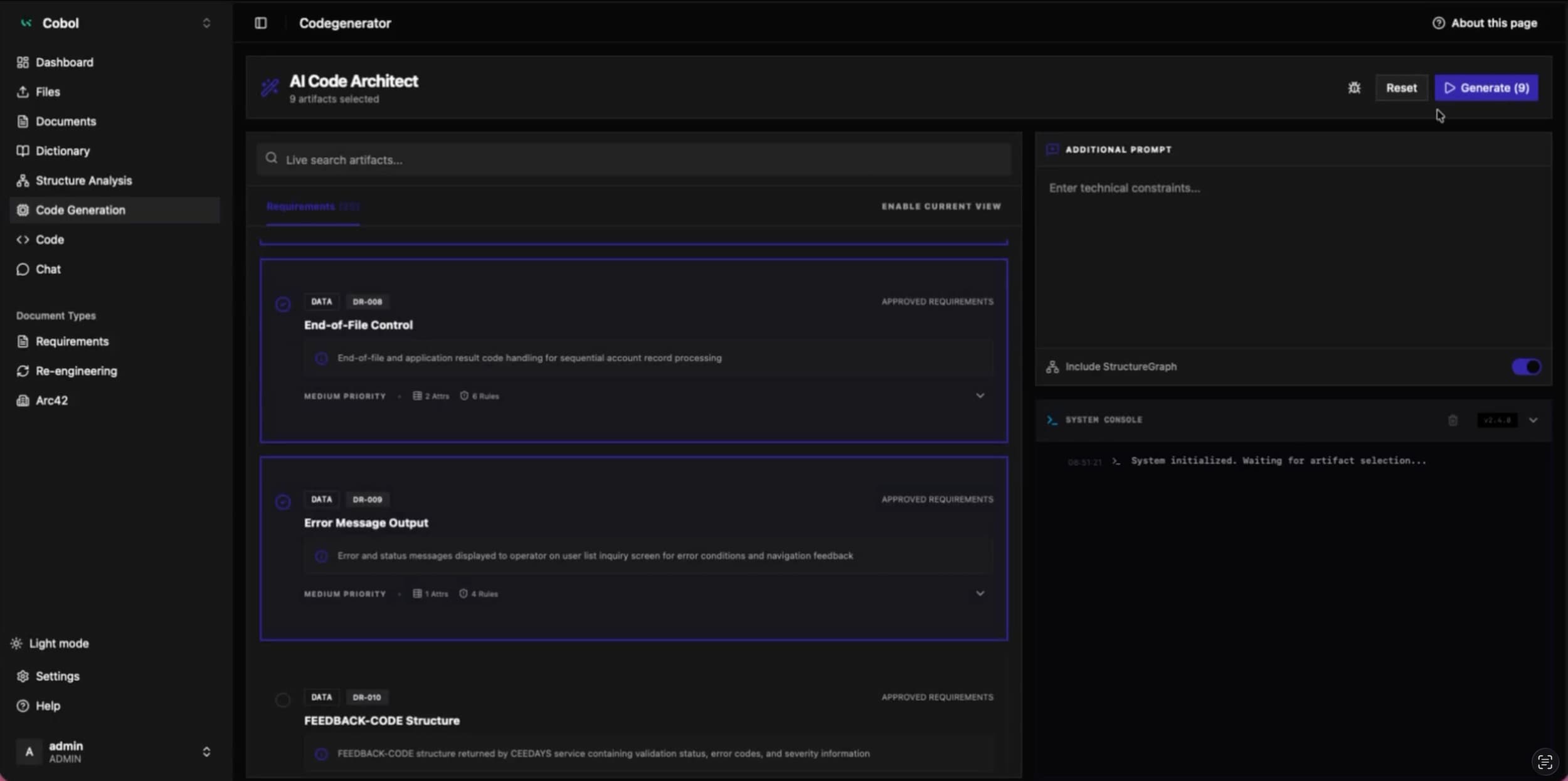This screenshot has height=781, width=1568.
Task: Click the Structure Analysis network icon
Action: (23, 181)
